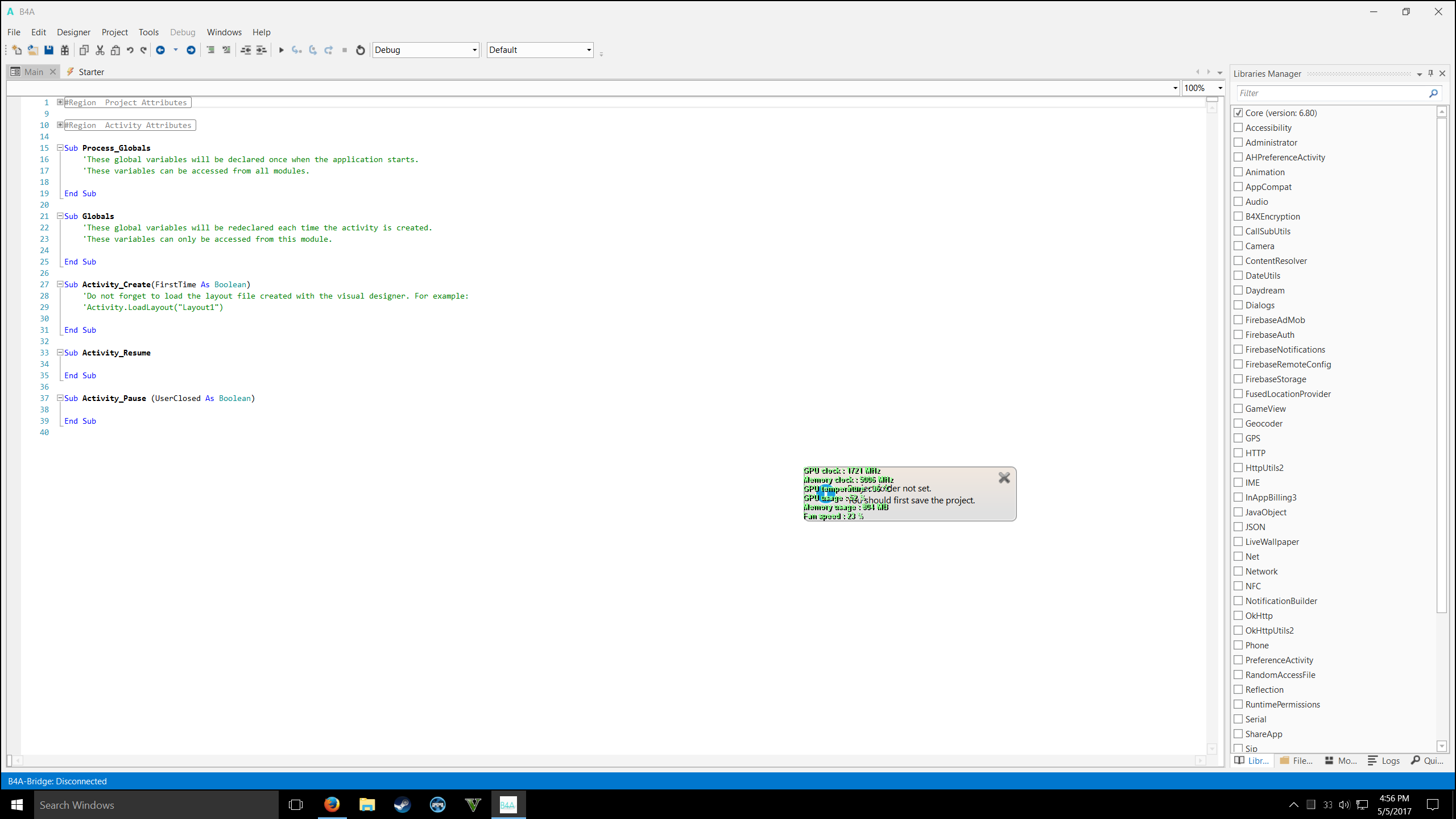The width and height of the screenshot is (1456, 819).
Task: Switch to the Starter module tab
Action: (91, 72)
